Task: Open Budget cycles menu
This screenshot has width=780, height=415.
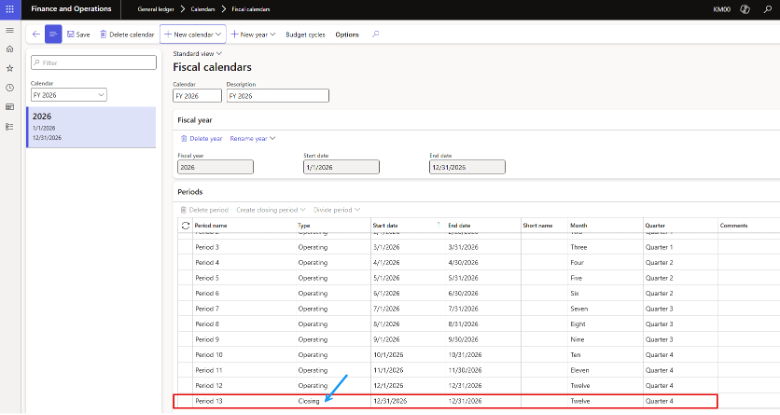Action: (x=305, y=34)
